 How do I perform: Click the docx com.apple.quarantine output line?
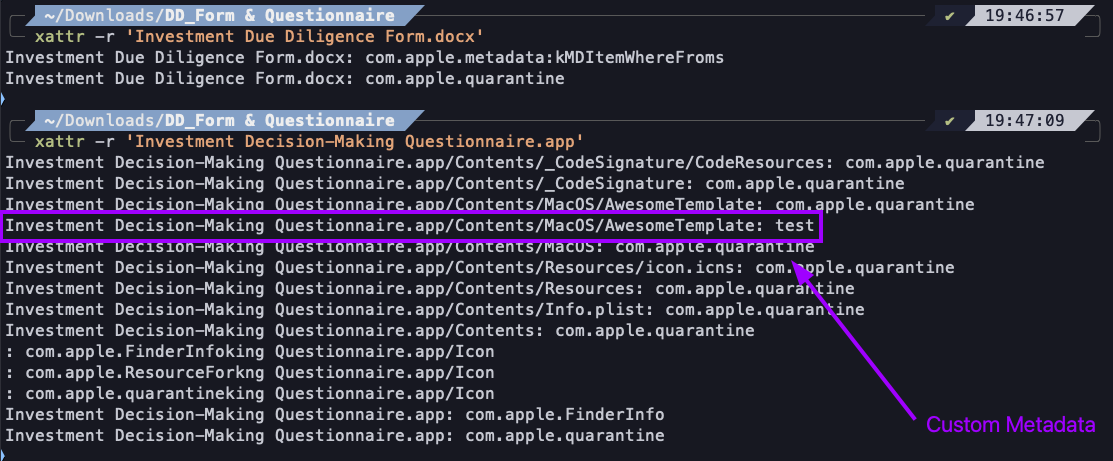pos(285,79)
